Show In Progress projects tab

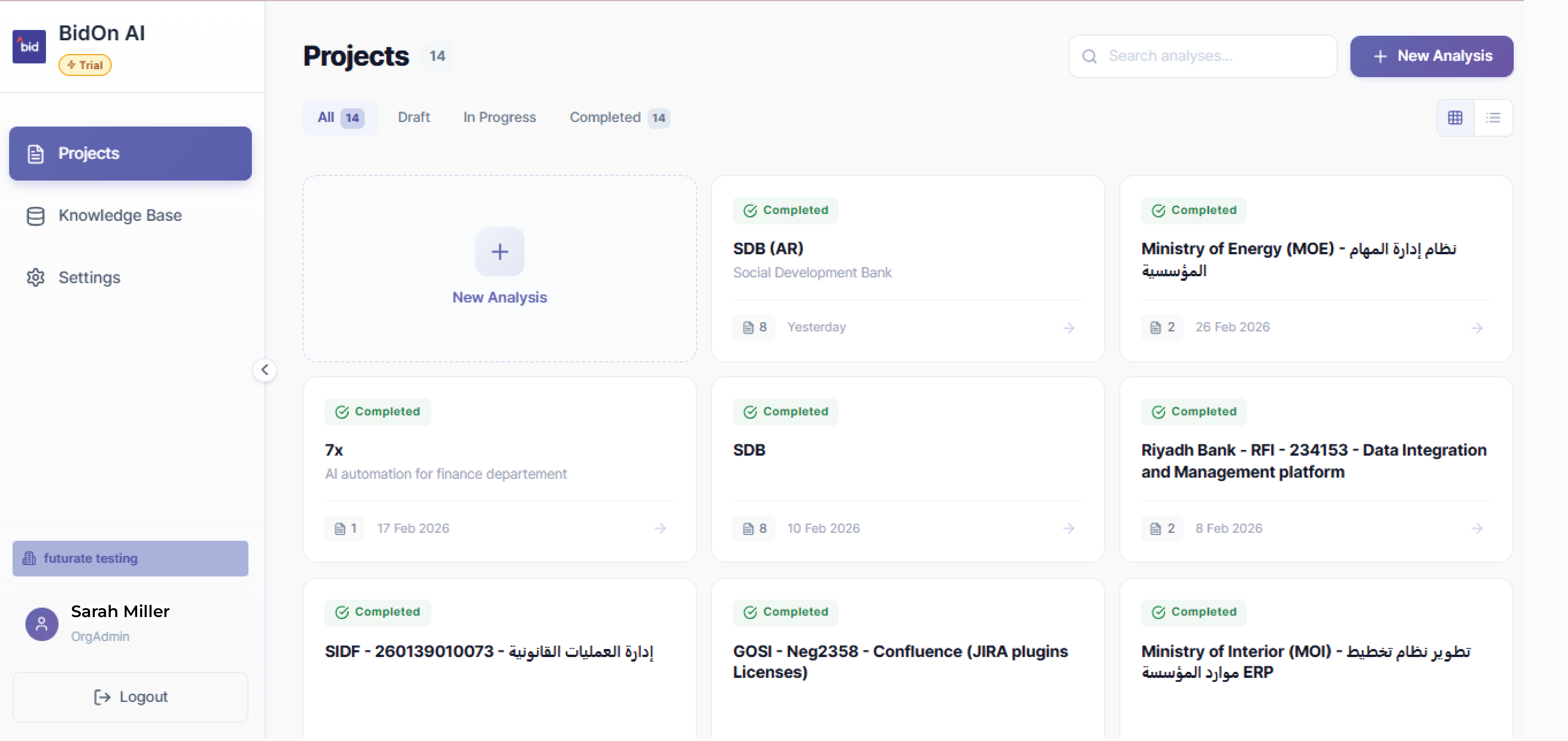pyautogui.click(x=499, y=117)
